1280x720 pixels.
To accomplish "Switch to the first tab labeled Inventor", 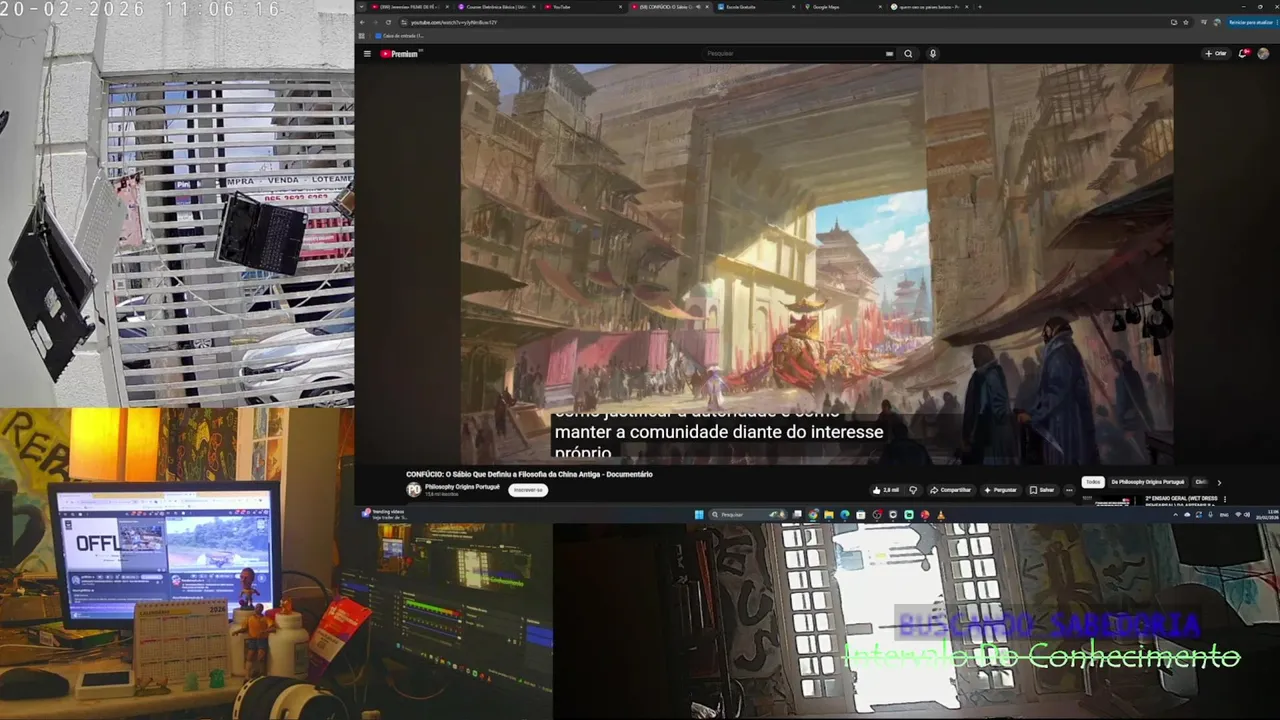I will coord(410,7).
